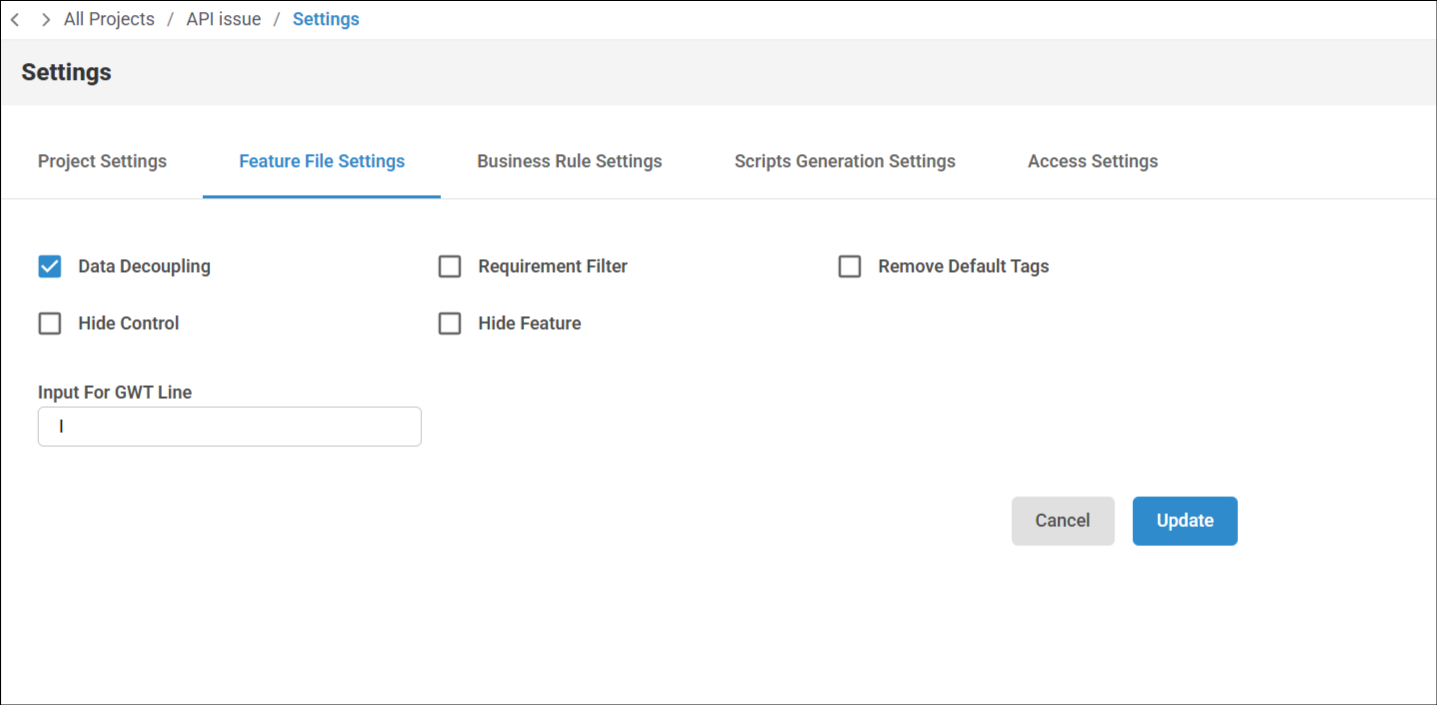Switch to Scripts Generation Settings tab
1437x705 pixels.
(845, 161)
